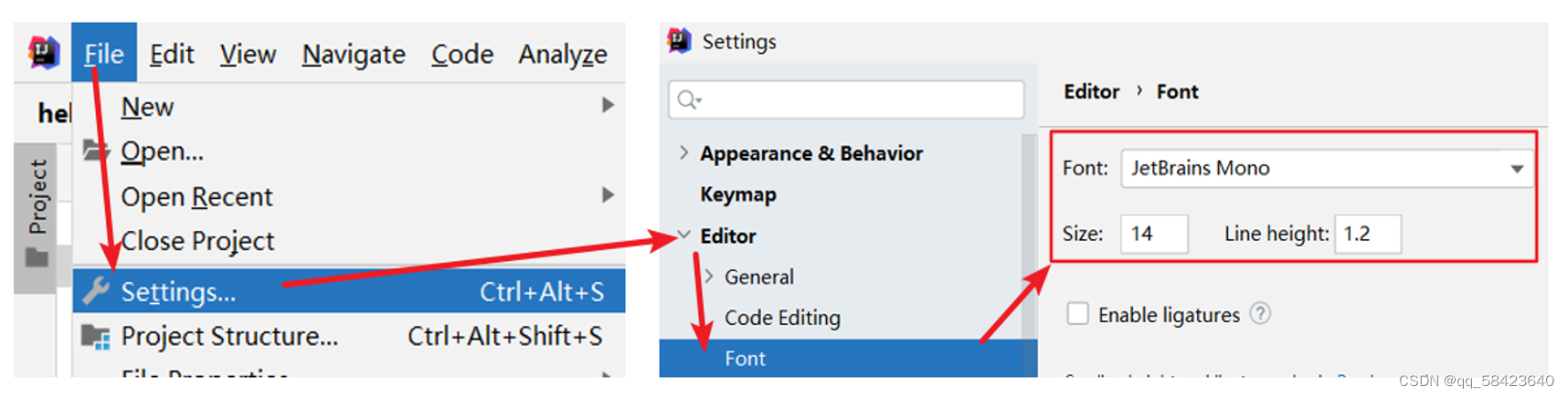Image resolution: width=1568 pixels, height=397 pixels.
Task: Select Keymap in settings tree
Action: tap(738, 194)
